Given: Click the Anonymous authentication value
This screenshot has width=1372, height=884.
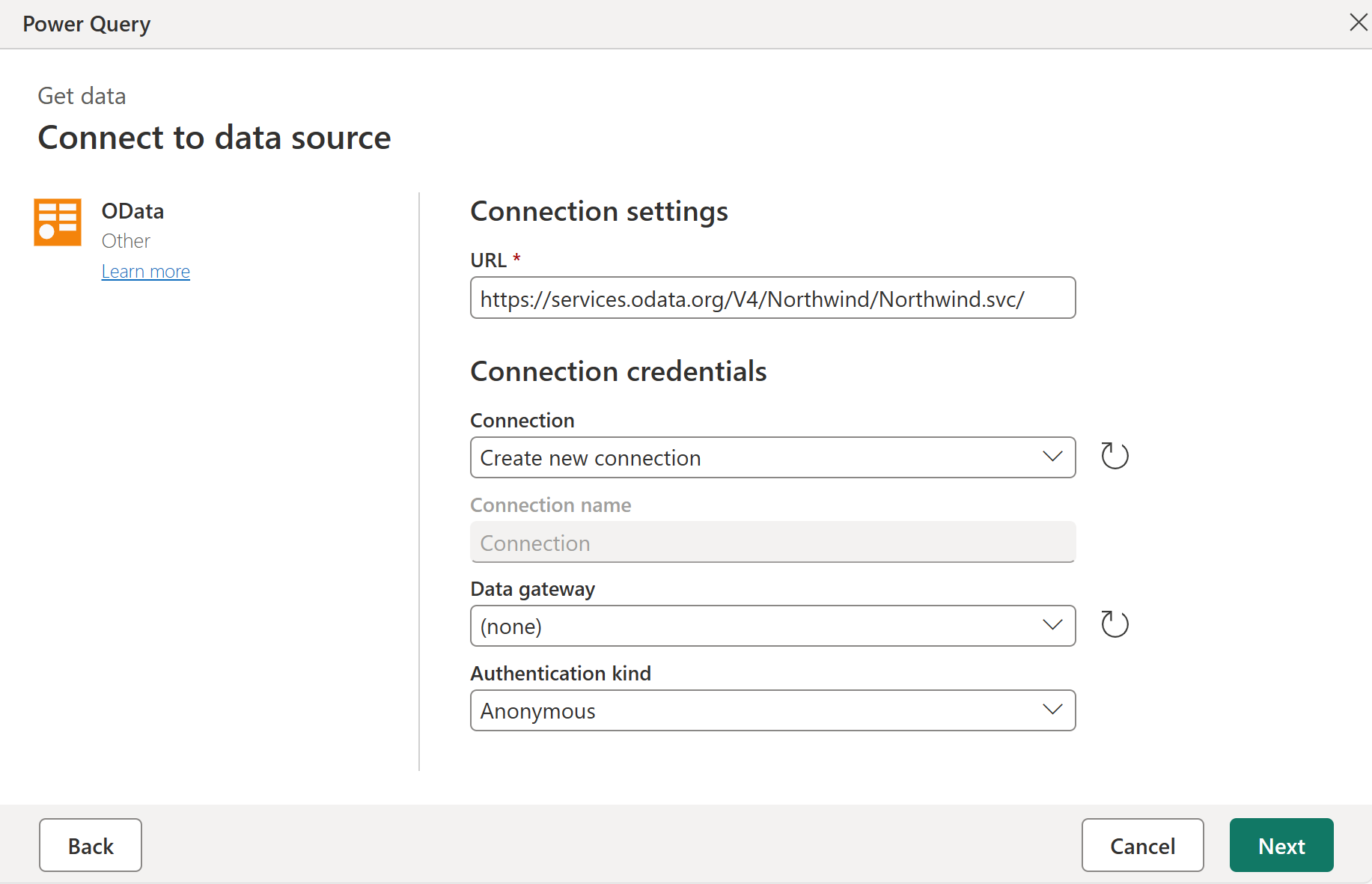Looking at the screenshot, I should pyautogui.click(x=538, y=711).
